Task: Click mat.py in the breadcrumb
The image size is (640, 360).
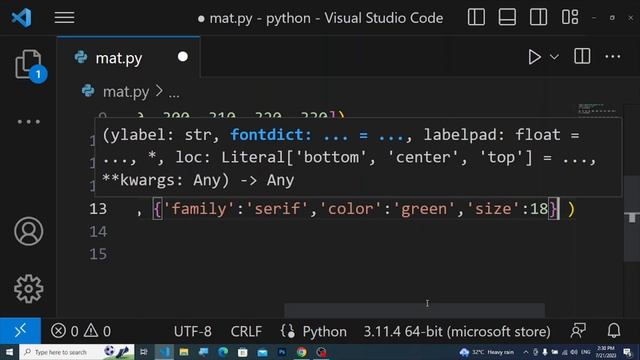Action: click(x=126, y=91)
